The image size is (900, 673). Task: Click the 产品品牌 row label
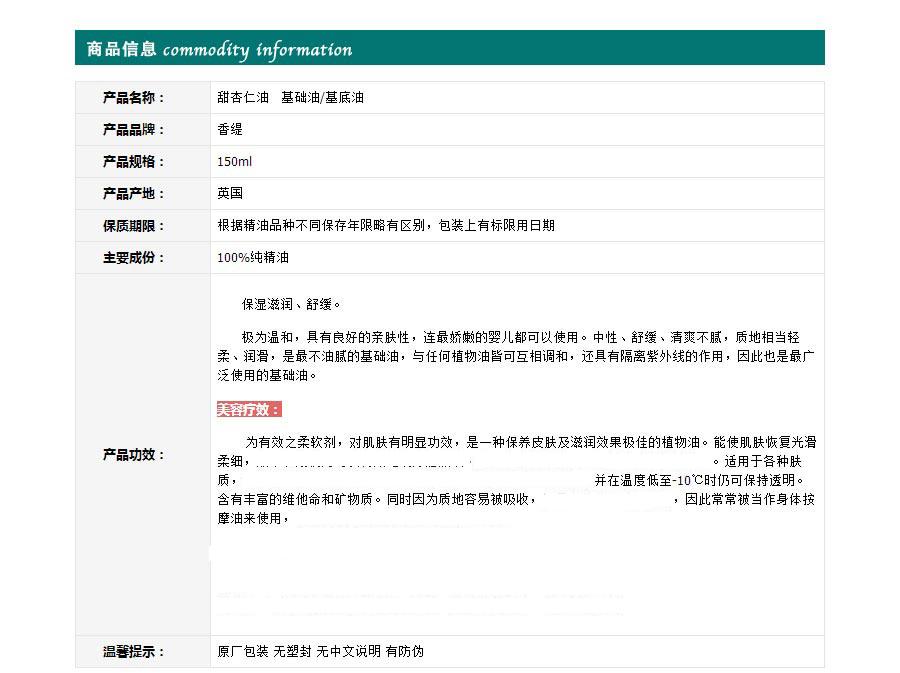133,130
